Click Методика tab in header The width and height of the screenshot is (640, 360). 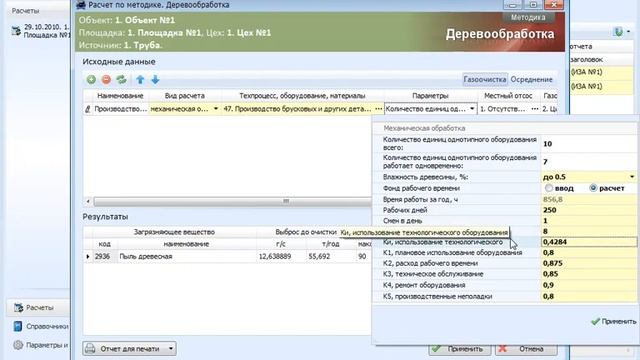coord(528,18)
